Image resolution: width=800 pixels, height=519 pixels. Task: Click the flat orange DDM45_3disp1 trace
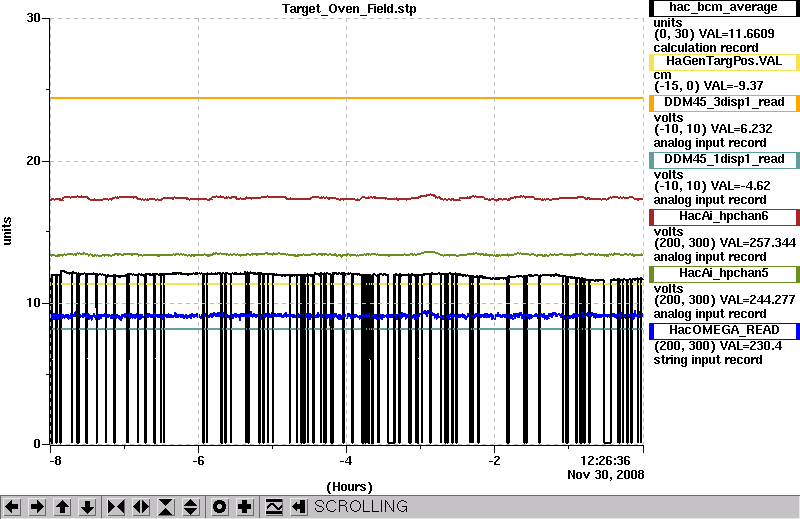pyautogui.click(x=347, y=97)
